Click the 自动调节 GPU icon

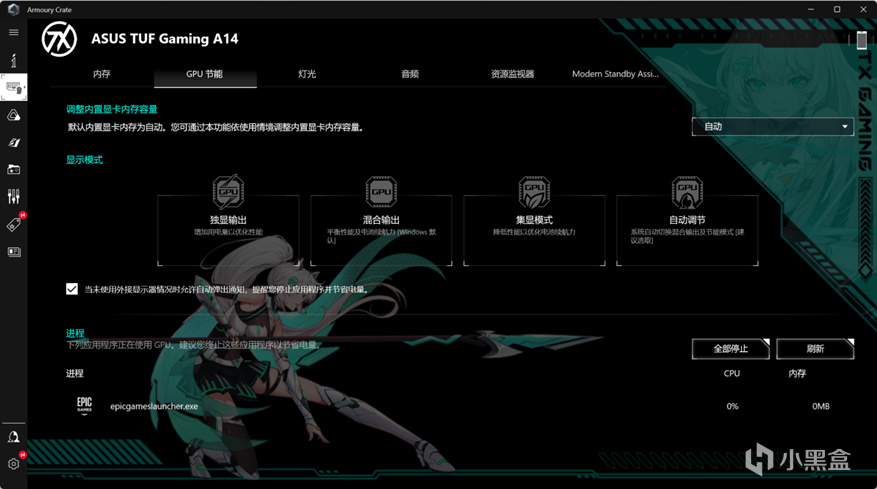[687, 191]
